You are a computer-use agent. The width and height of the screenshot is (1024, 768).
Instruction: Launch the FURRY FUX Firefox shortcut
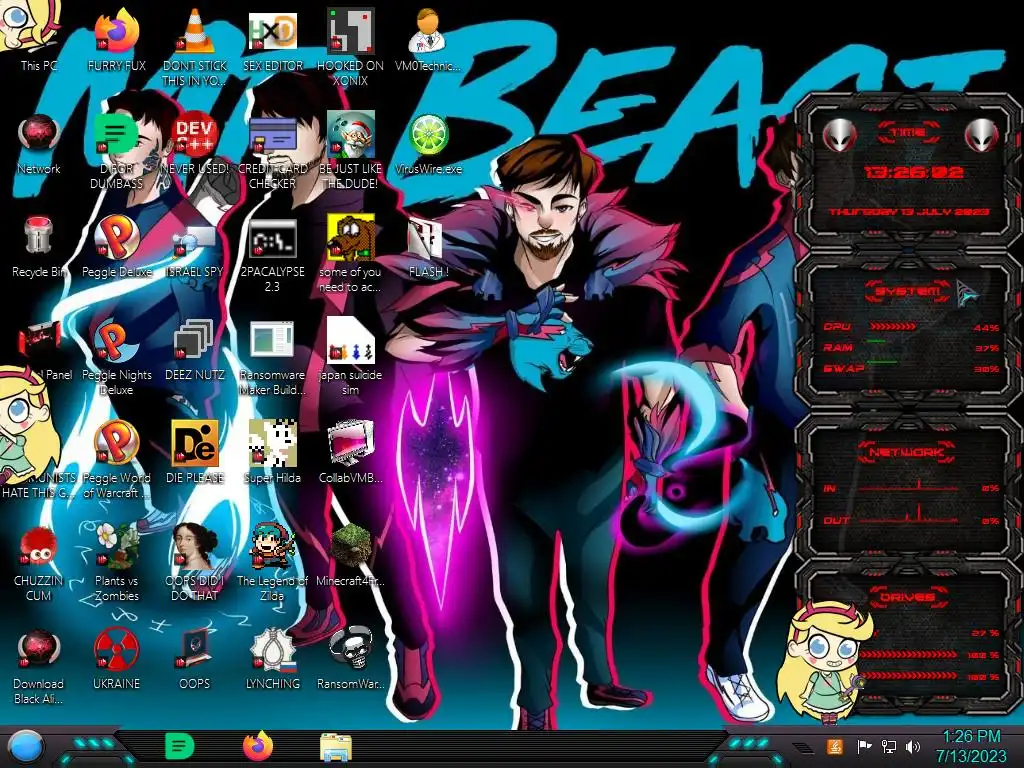click(x=116, y=40)
